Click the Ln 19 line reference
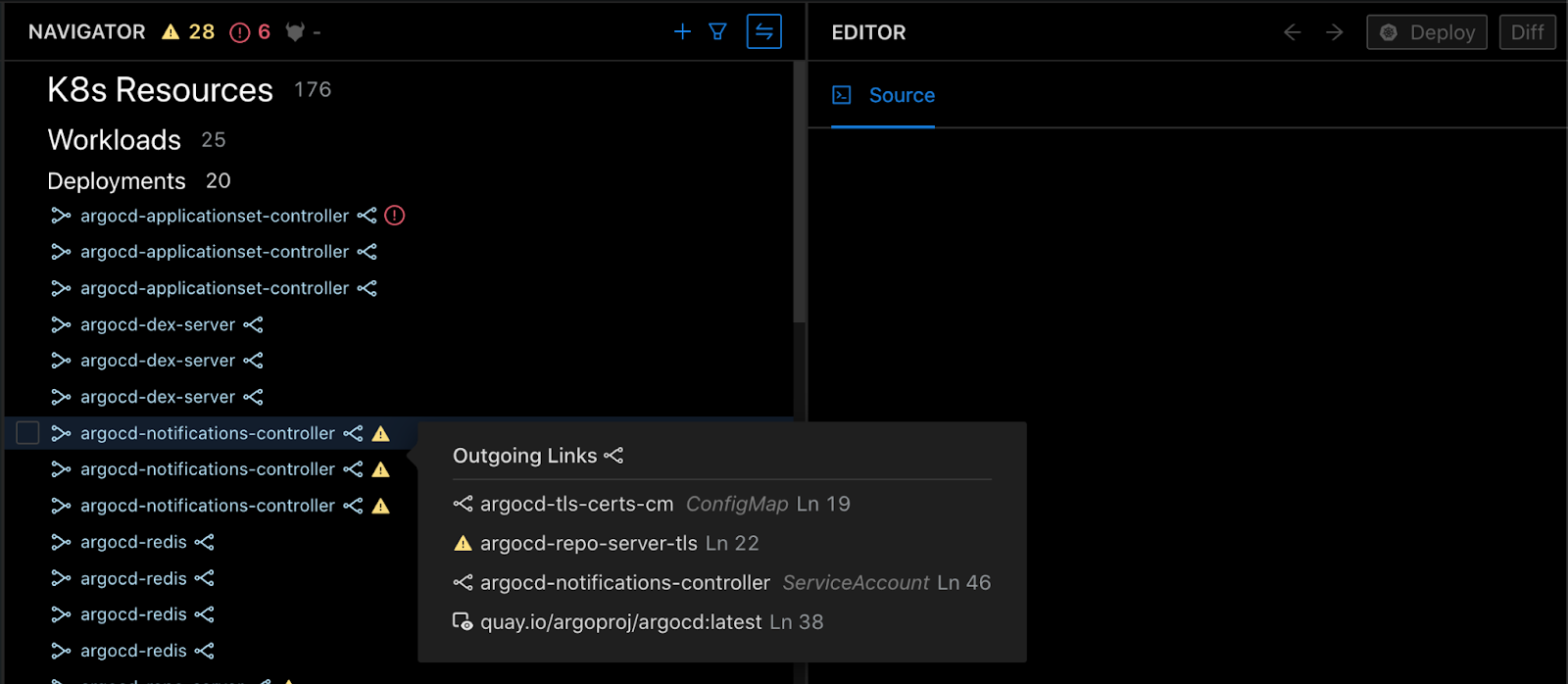1568x684 pixels. coord(823,504)
